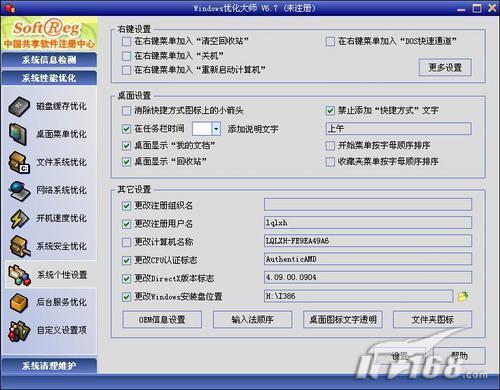The image size is (500, 390).
Task: Focus empty 注册组织名 input field
Action: [368, 205]
